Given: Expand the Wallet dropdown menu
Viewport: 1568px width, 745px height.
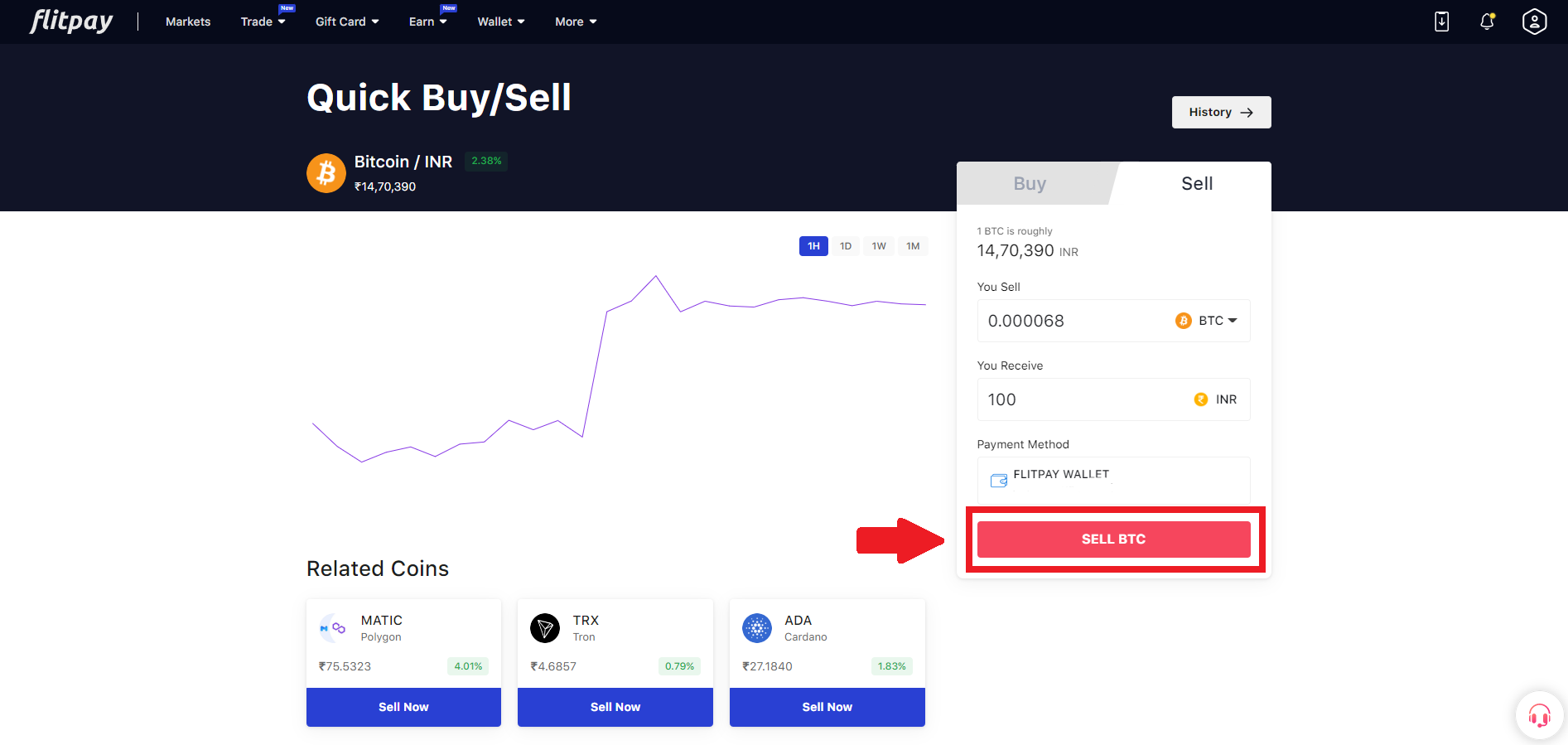Looking at the screenshot, I should (x=501, y=22).
